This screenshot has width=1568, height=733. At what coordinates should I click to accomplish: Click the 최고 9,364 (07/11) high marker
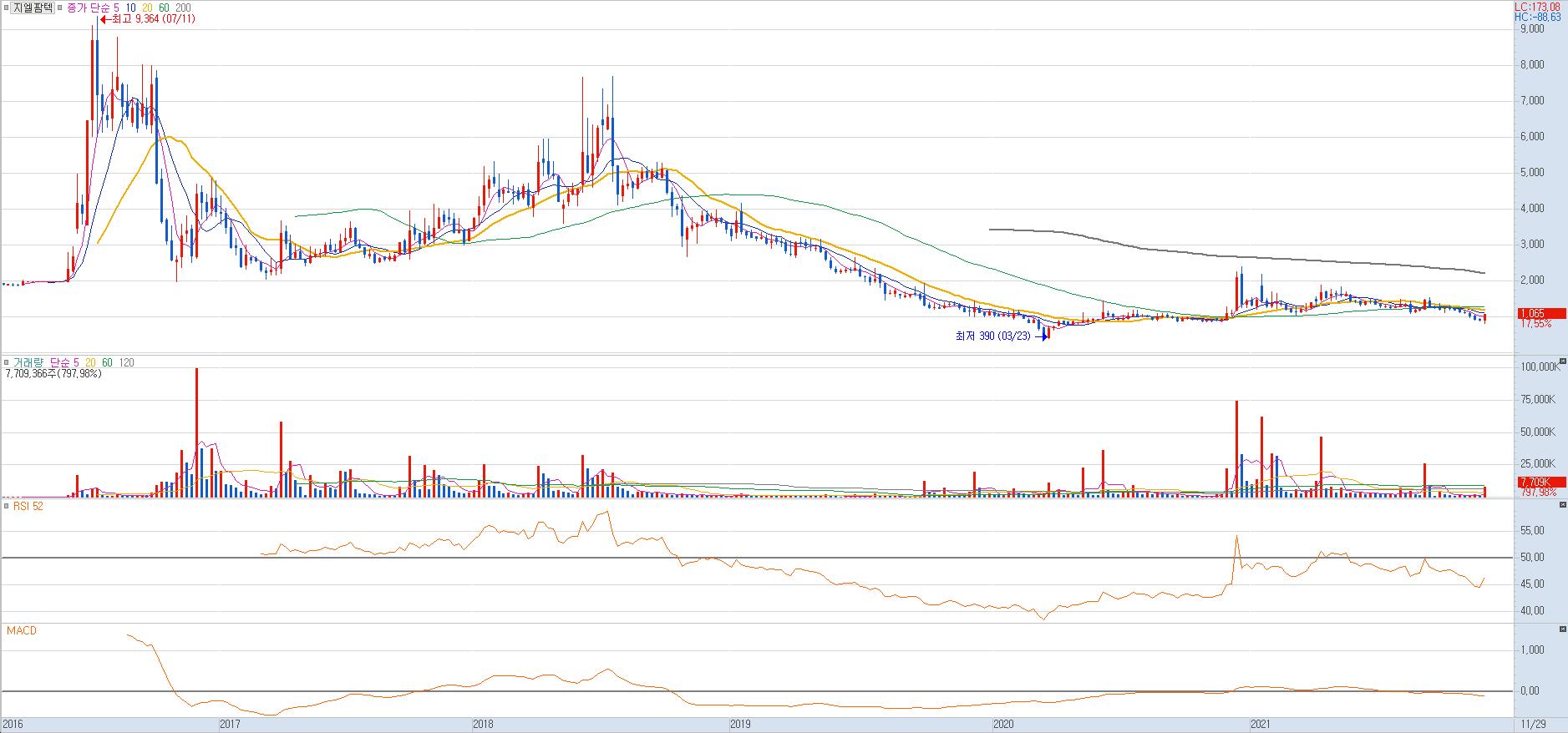pyautogui.click(x=148, y=19)
